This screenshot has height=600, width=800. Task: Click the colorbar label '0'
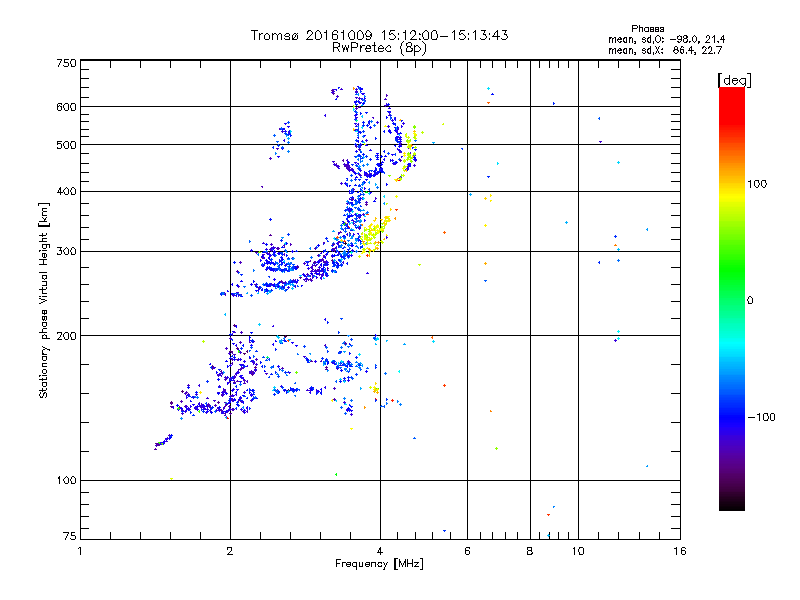tap(750, 301)
